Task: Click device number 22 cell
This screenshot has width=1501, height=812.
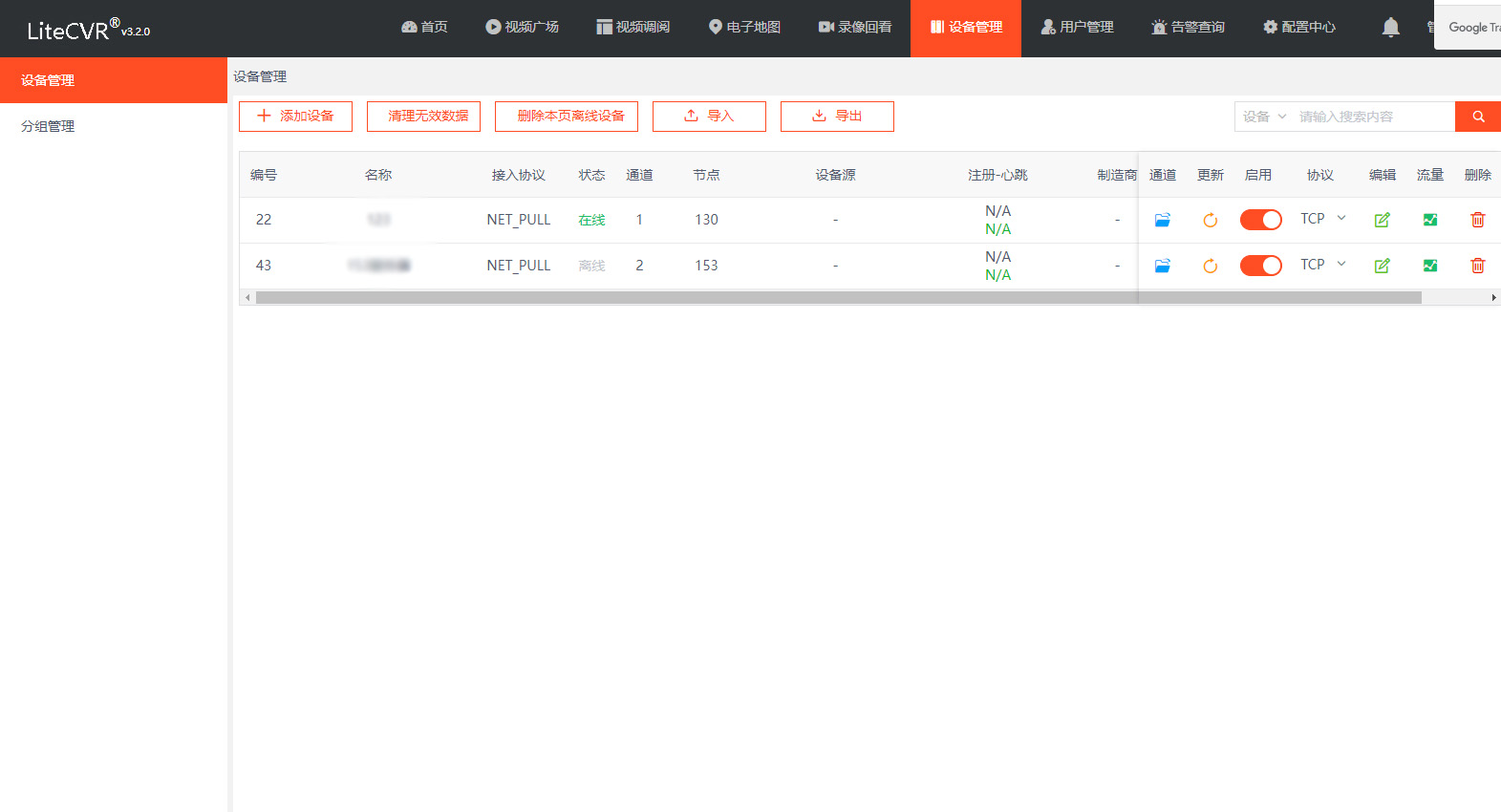Action: tap(264, 220)
